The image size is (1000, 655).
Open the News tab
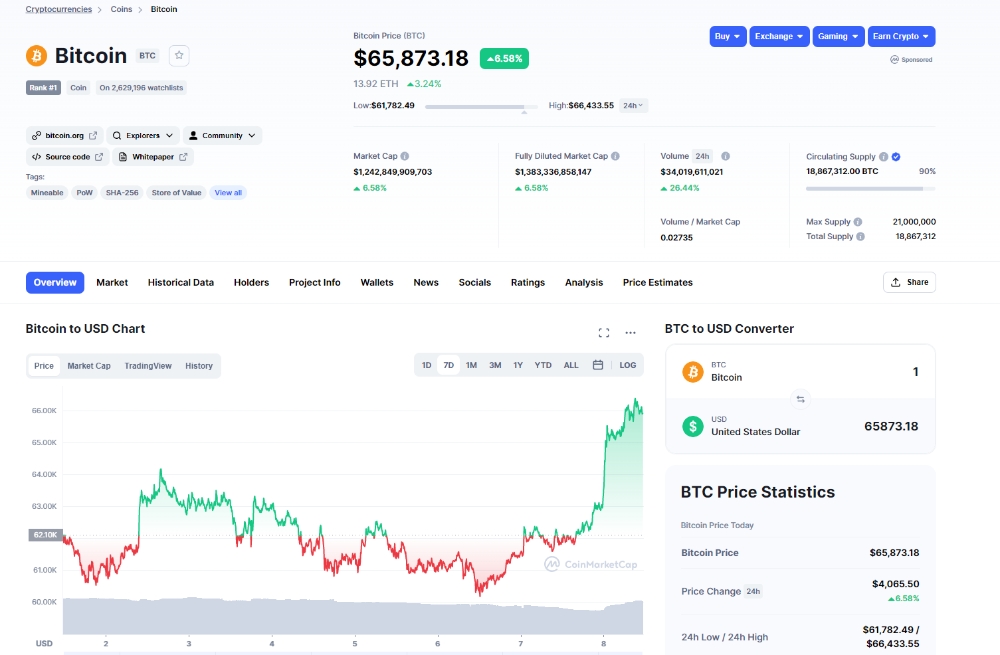[x=426, y=283]
